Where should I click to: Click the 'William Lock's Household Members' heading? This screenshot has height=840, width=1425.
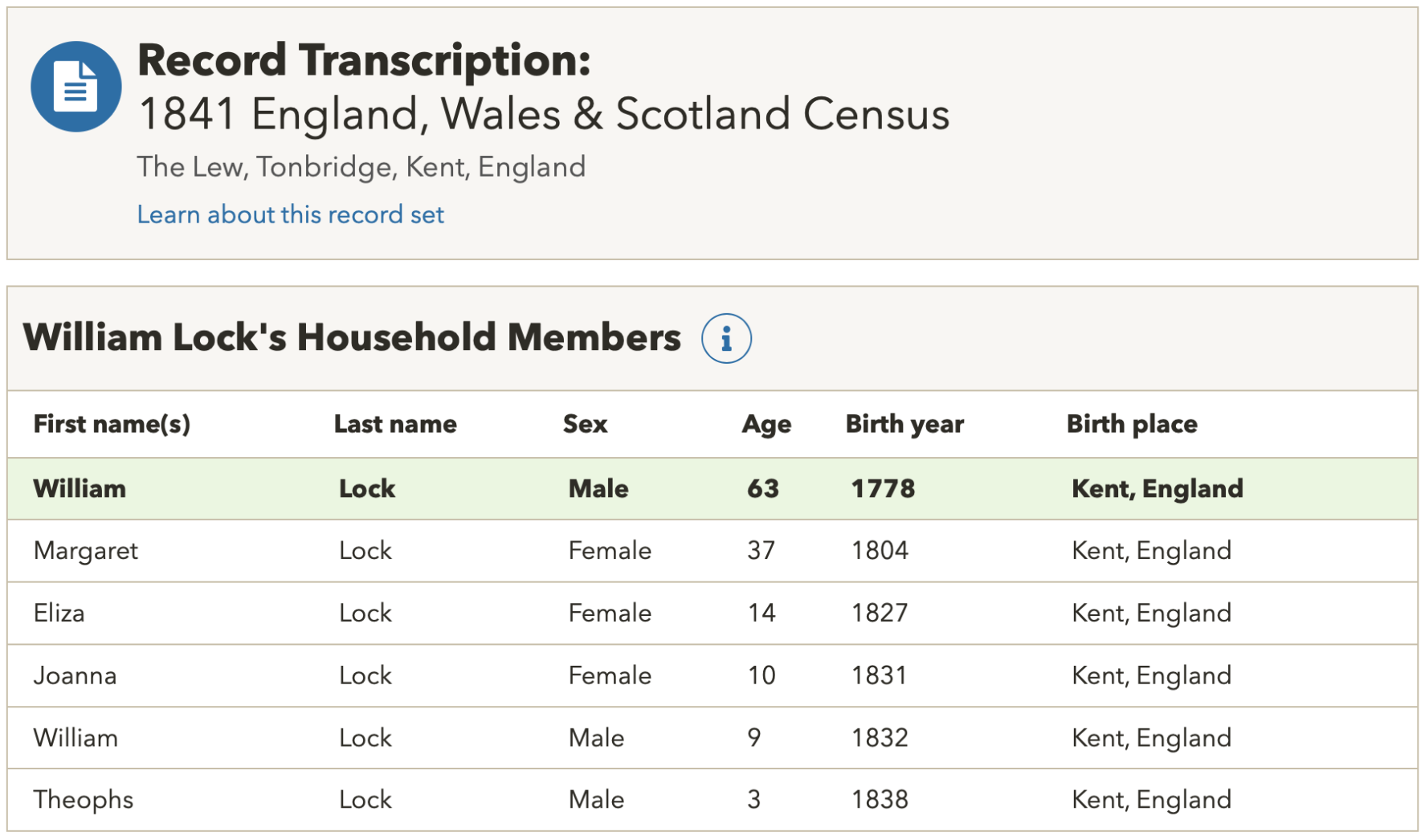point(352,337)
